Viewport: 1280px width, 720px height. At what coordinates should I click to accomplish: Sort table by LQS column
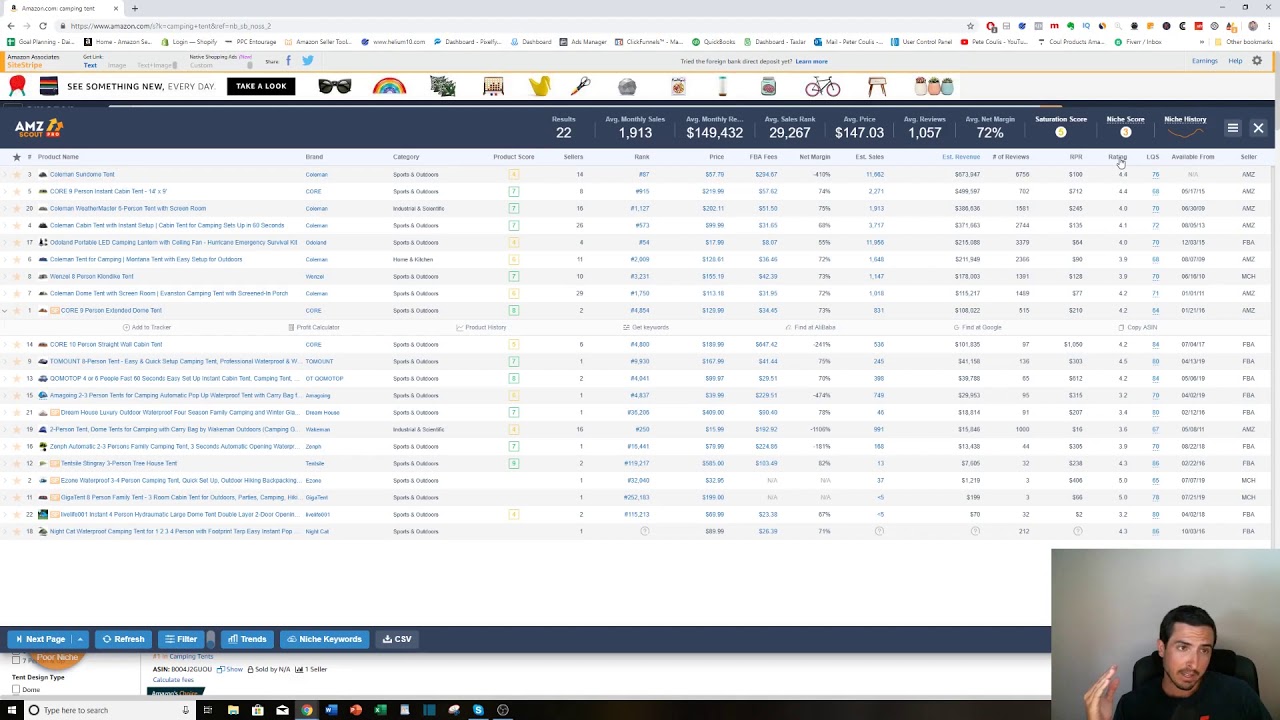click(1152, 157)
